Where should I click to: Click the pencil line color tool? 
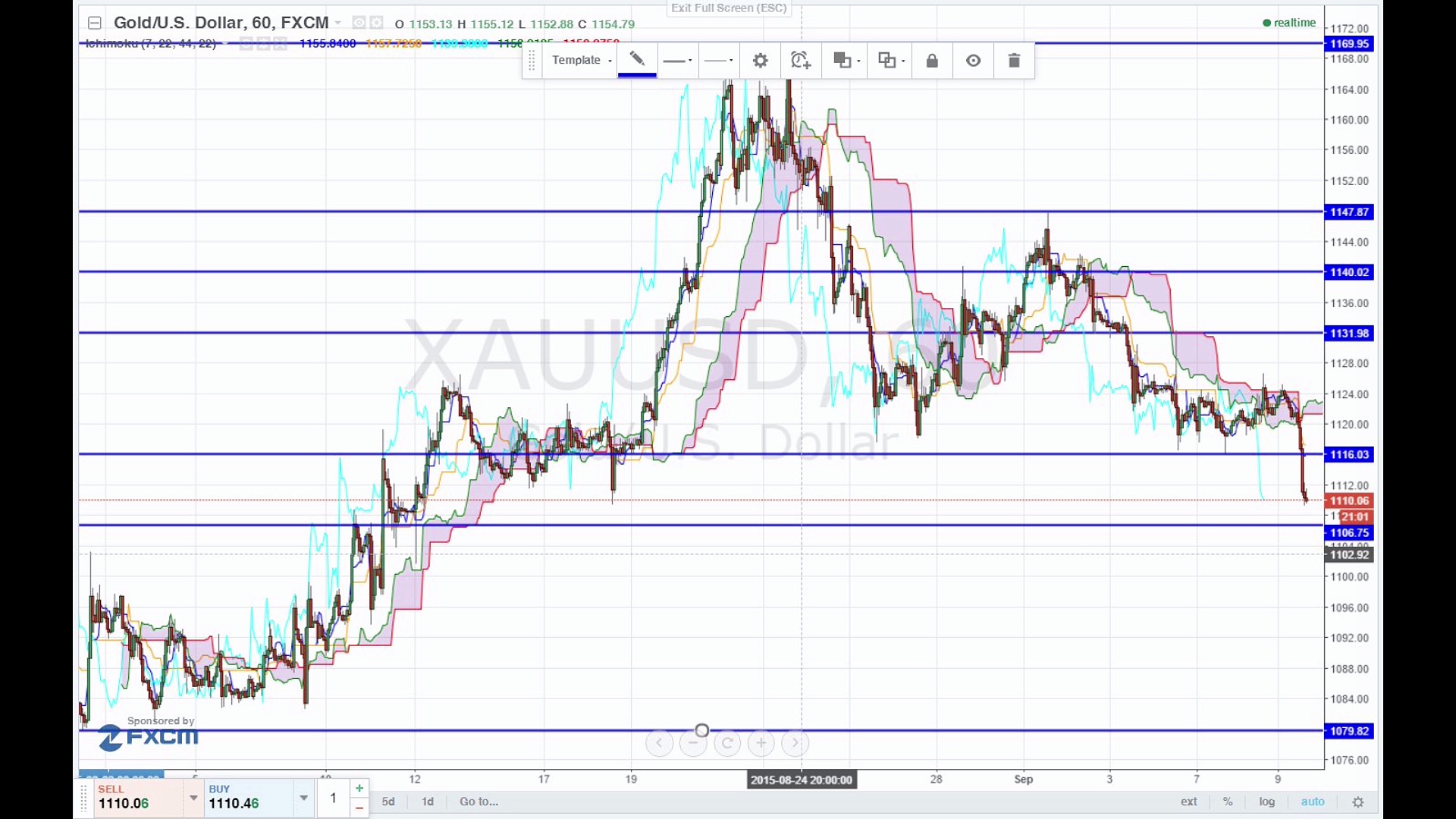(637, 60)
